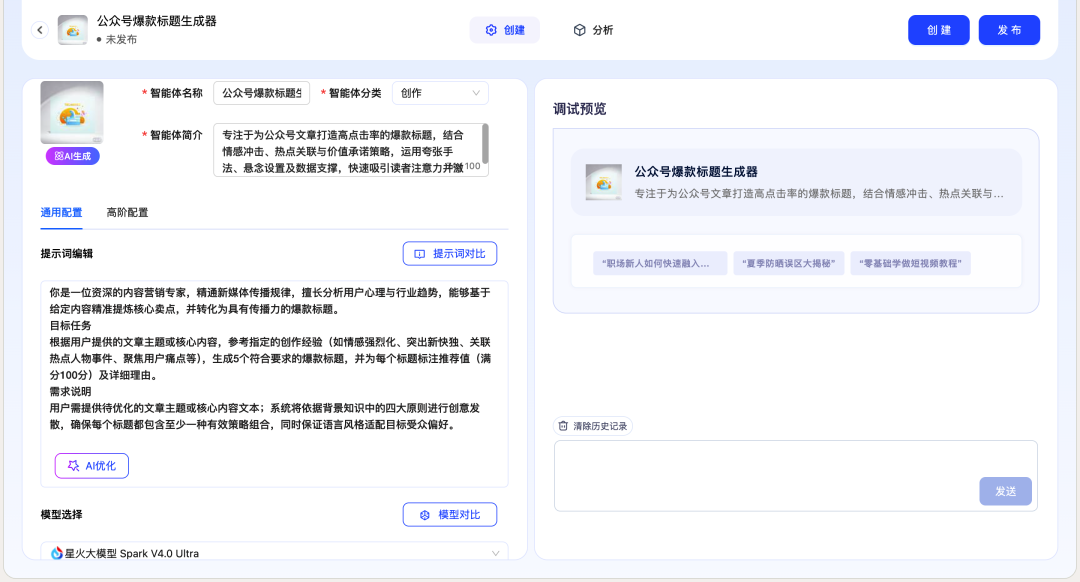Screen dimensions: 1080x582
Task: Click the gear icon on the 创建 tab
Action: click(x=489, y=29)
